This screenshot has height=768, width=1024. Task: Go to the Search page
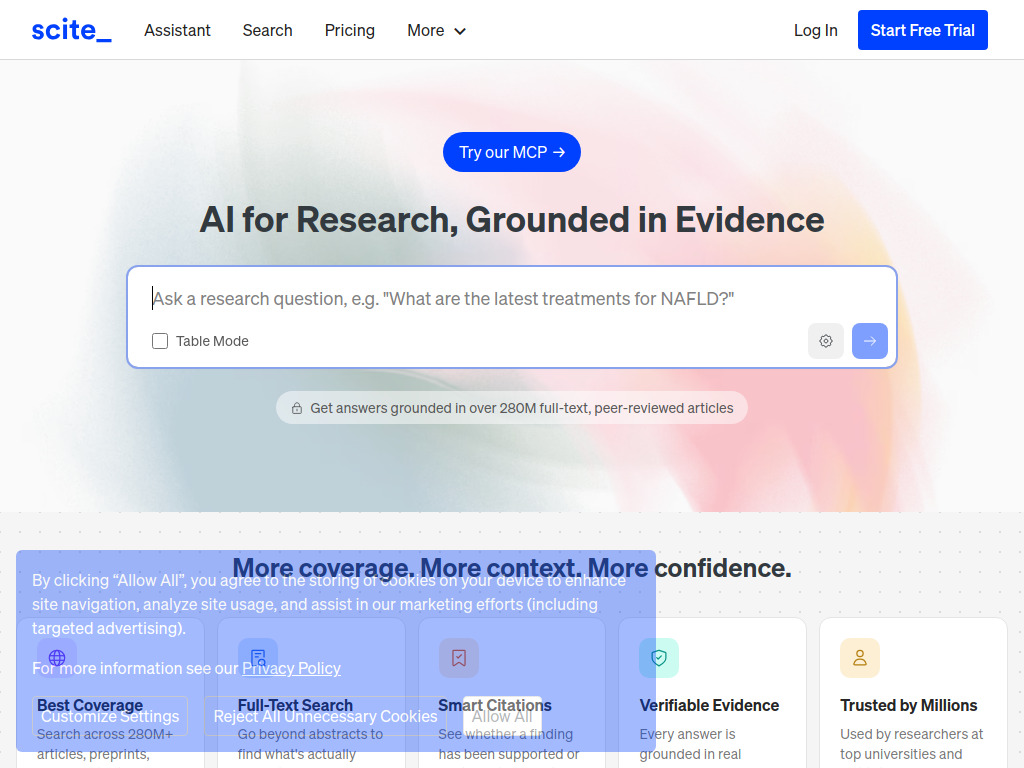point(267,30)
